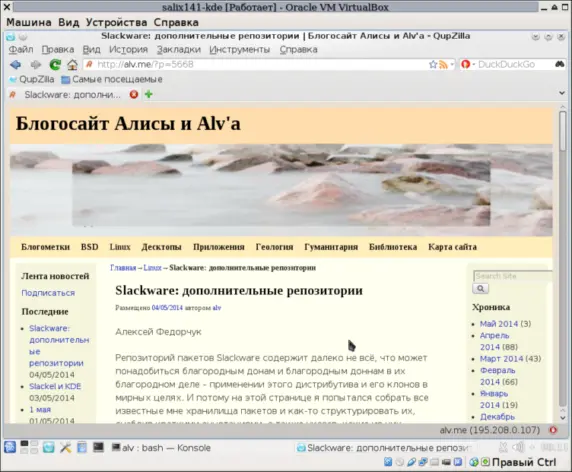Click volume speaker icon in system tray
Viewport: 572px width, 472px height.
(517, 447)
